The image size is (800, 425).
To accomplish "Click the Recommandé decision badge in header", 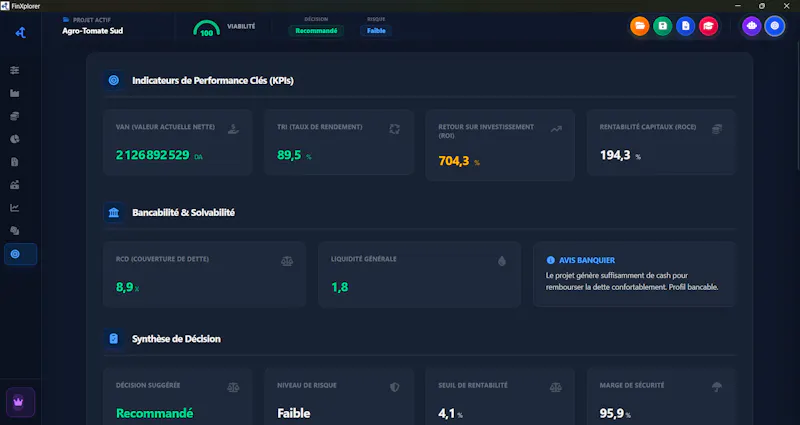I will click(316, 31).
